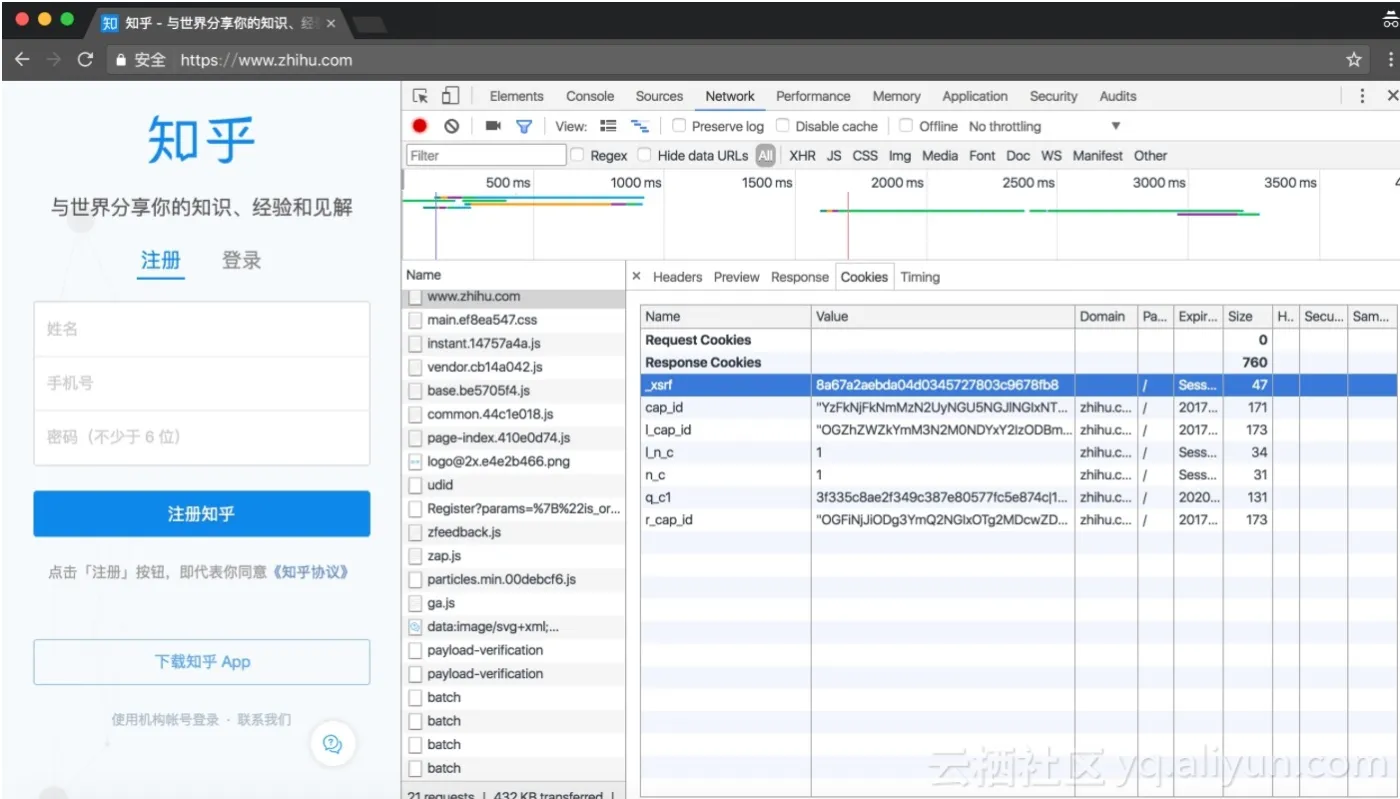Filter requests by XHR type
Screen dimensions: 1400x799
point(802,155)
